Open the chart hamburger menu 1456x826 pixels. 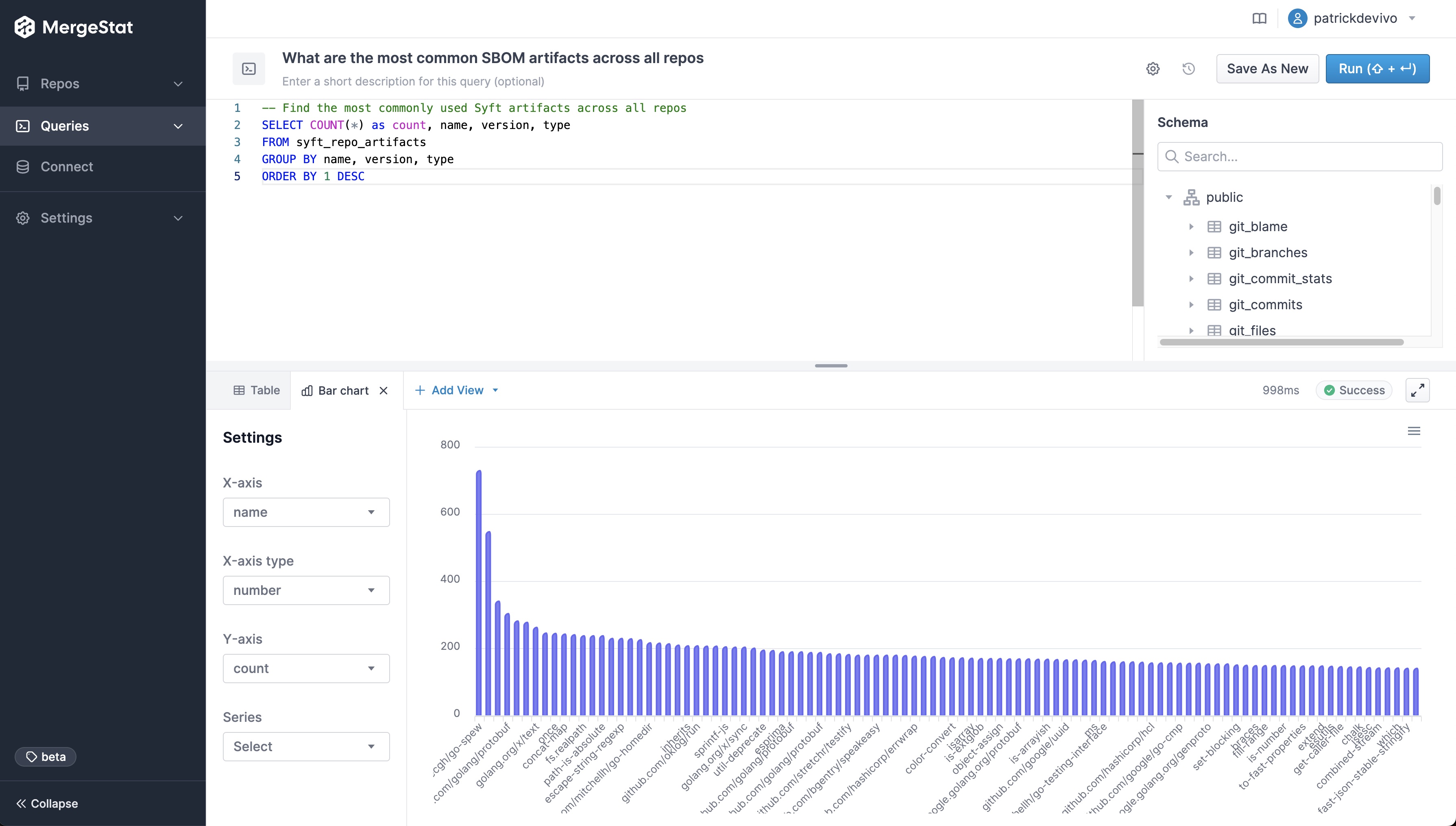1414,431
